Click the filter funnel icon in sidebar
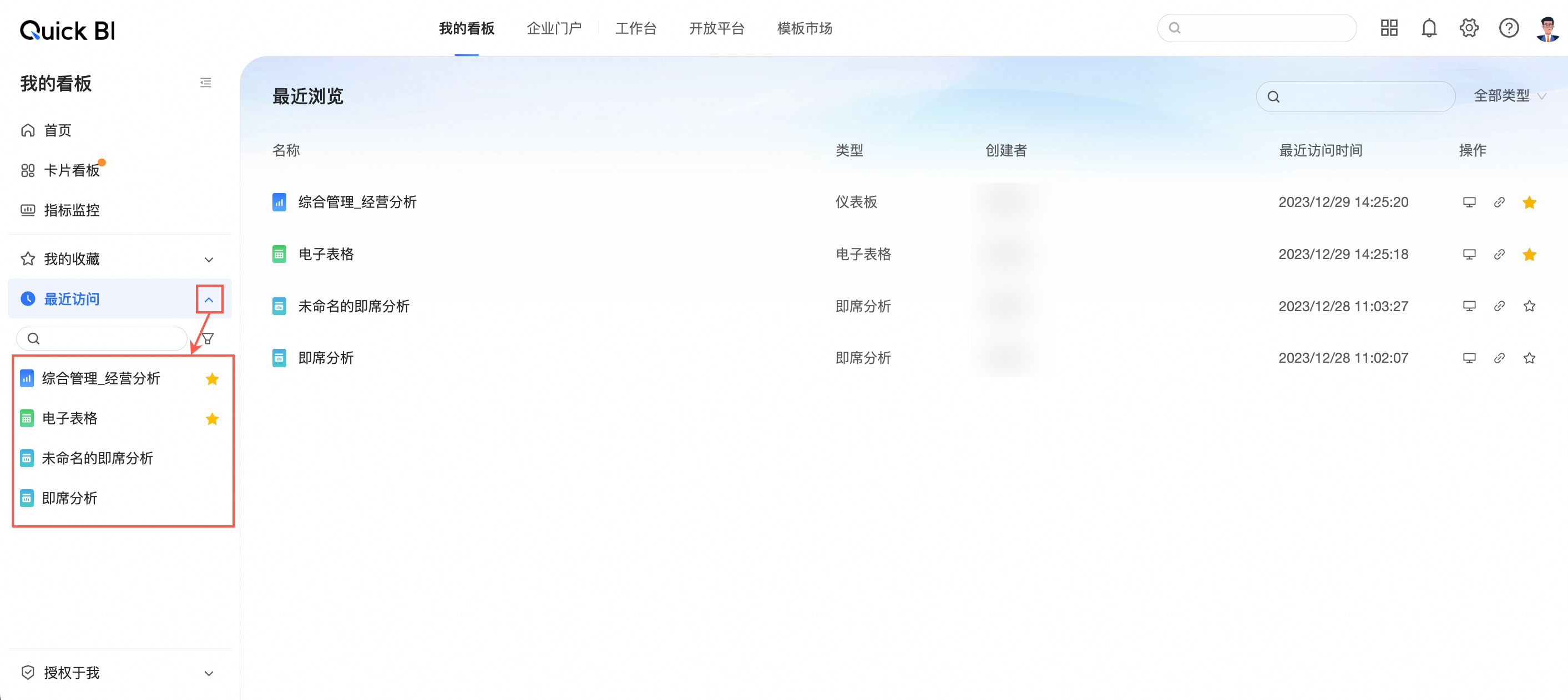The height and width of the screenshot is (700, 1568). click(x=208, y=338)
